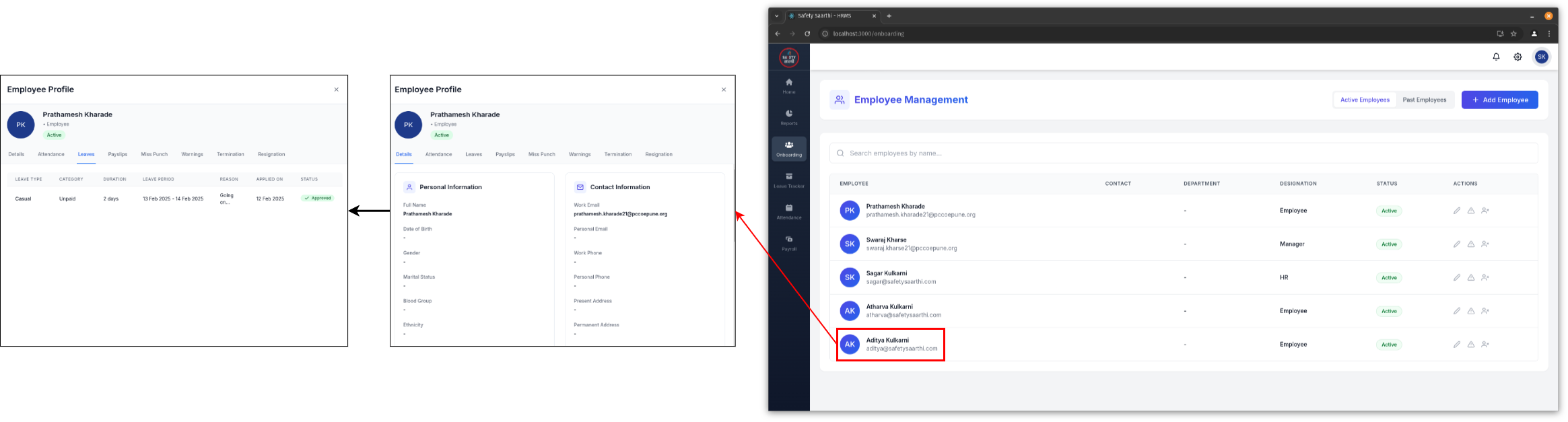Click the edit pencil for Swaraj Kharse
This screenshot has height=422, width=1568.
point(1456,244)
